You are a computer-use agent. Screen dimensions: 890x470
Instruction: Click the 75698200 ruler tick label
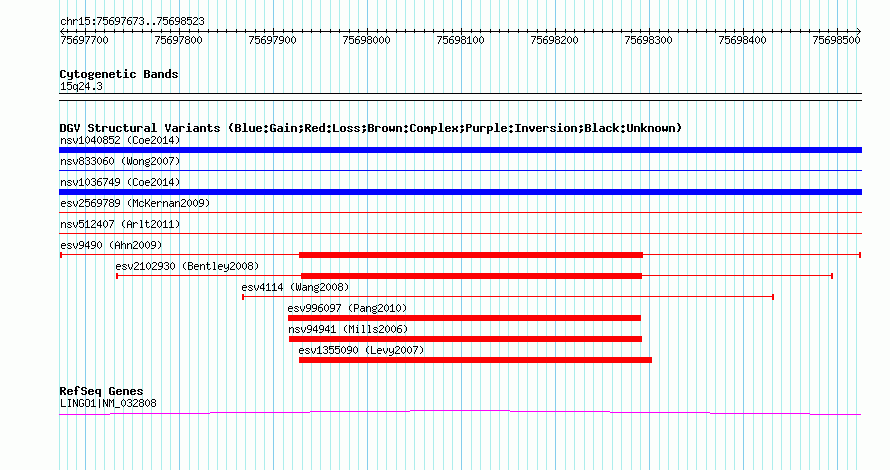[x=554, y=40]
